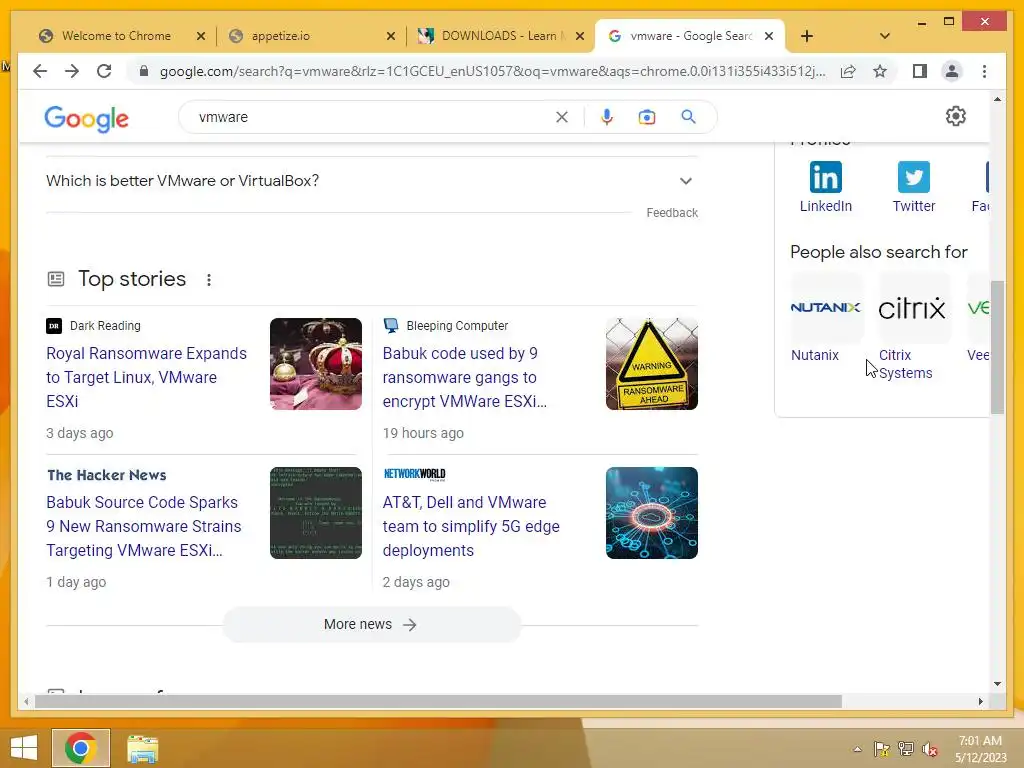This screenshot has width=1024, height=768.
Task: Expand the tab search dropdown
Action: pyautogui.click(x=884, y=36)
